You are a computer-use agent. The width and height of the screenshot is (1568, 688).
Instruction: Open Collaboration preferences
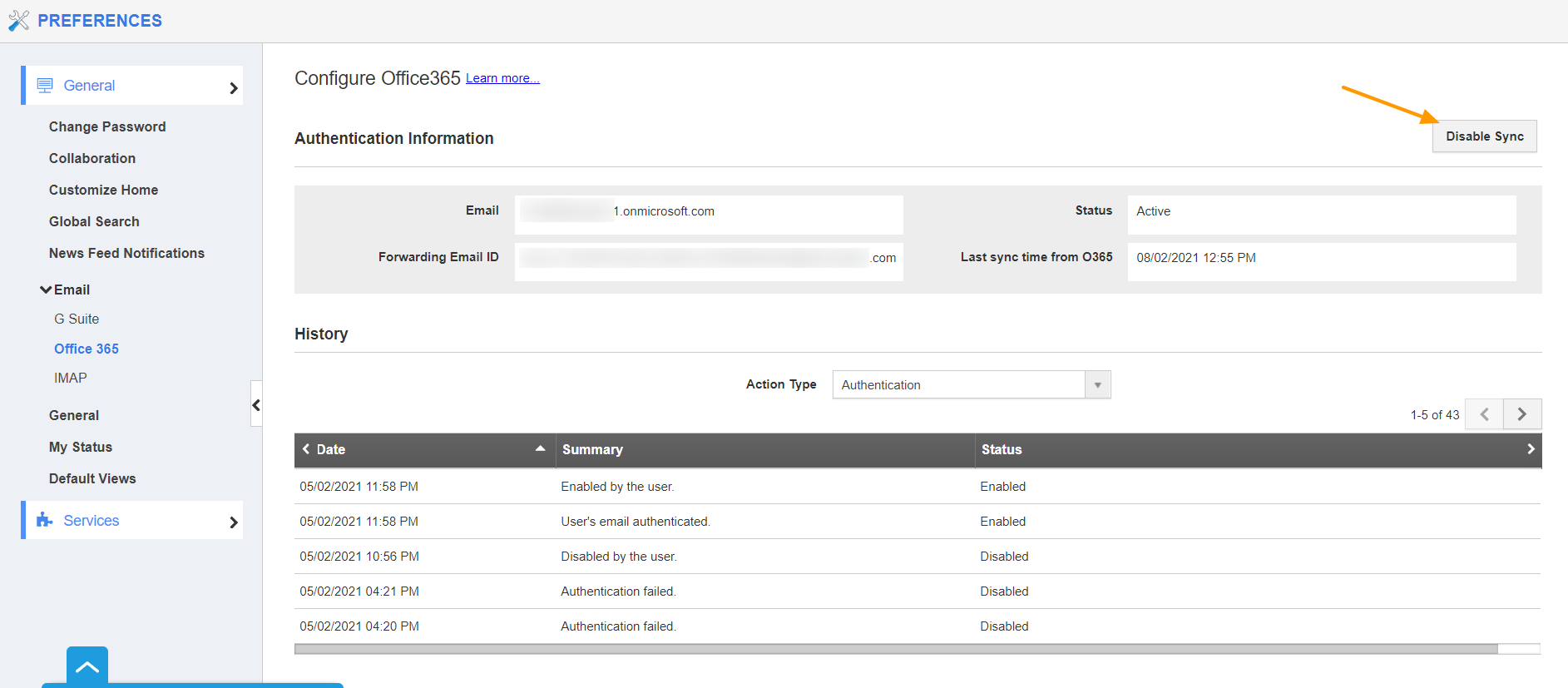pos(92,158)
